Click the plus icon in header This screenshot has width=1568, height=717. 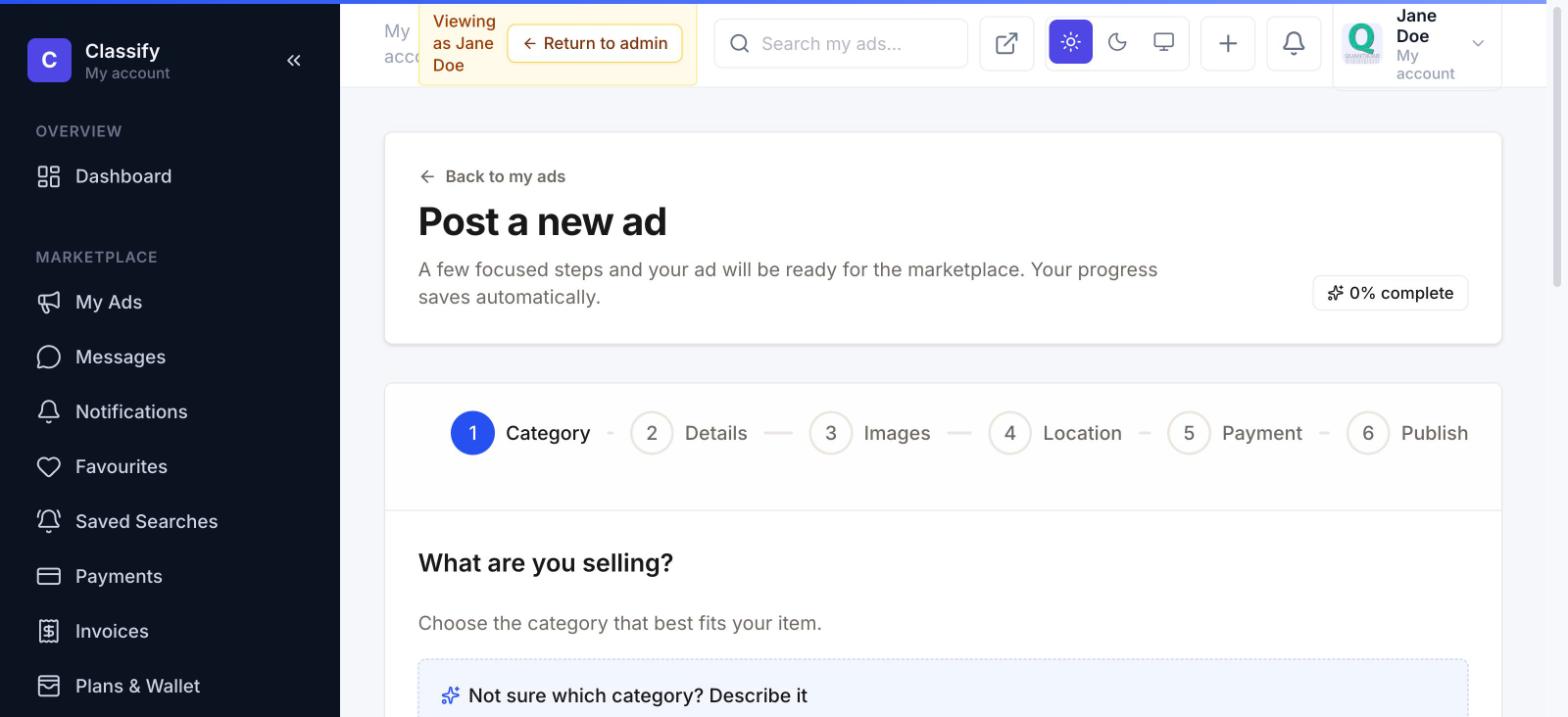(x=1228, y=43)
